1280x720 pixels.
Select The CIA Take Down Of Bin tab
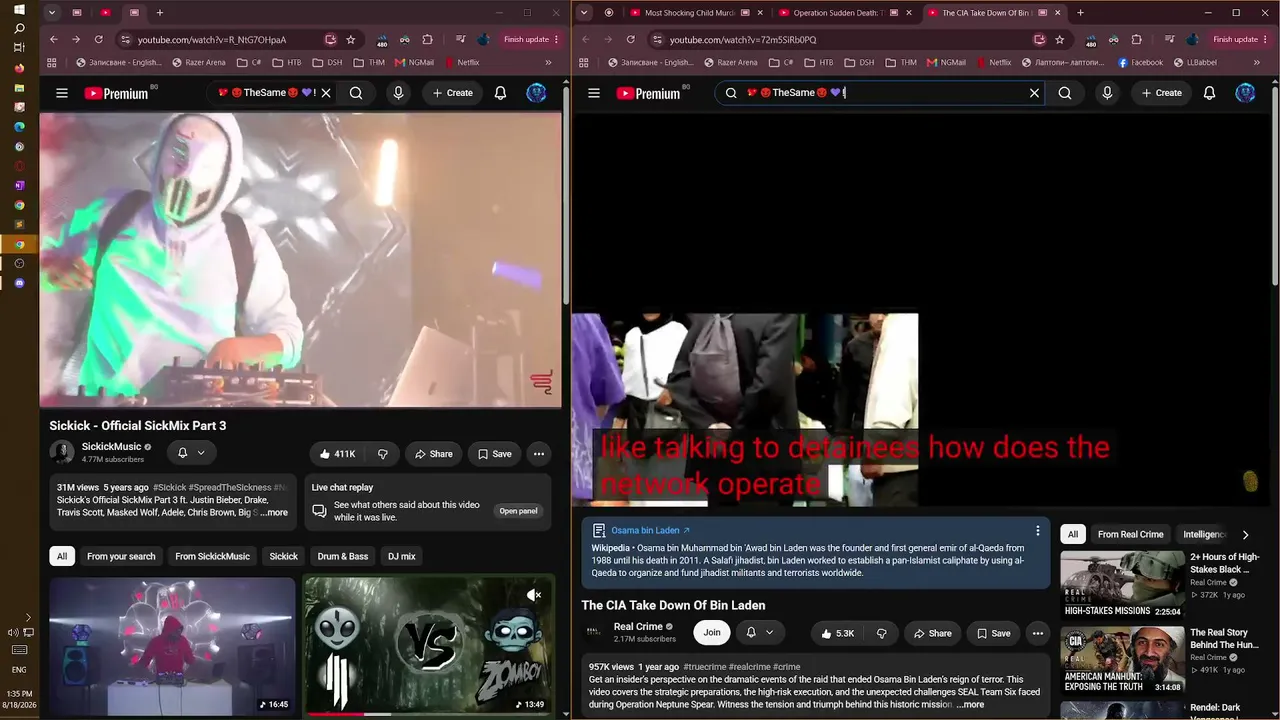(x=993, y=13)
